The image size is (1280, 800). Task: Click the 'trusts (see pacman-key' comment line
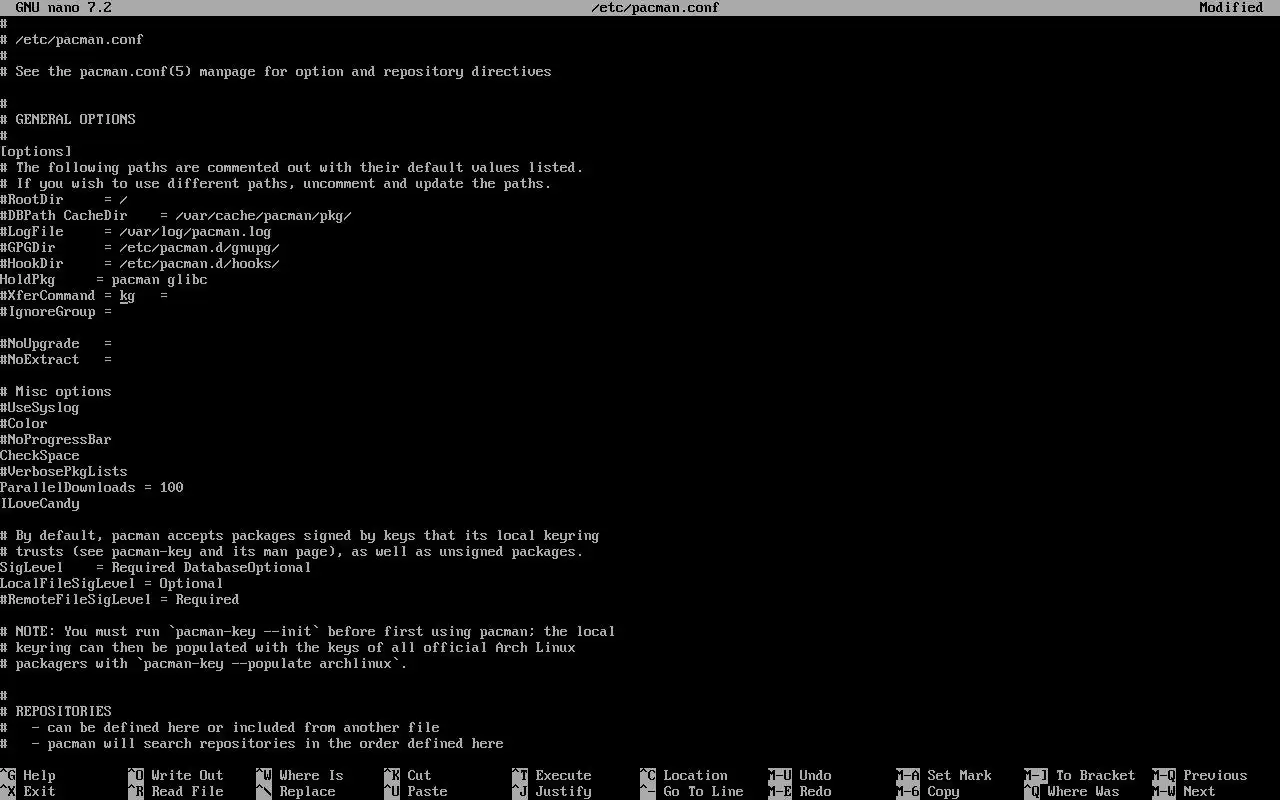292,551
